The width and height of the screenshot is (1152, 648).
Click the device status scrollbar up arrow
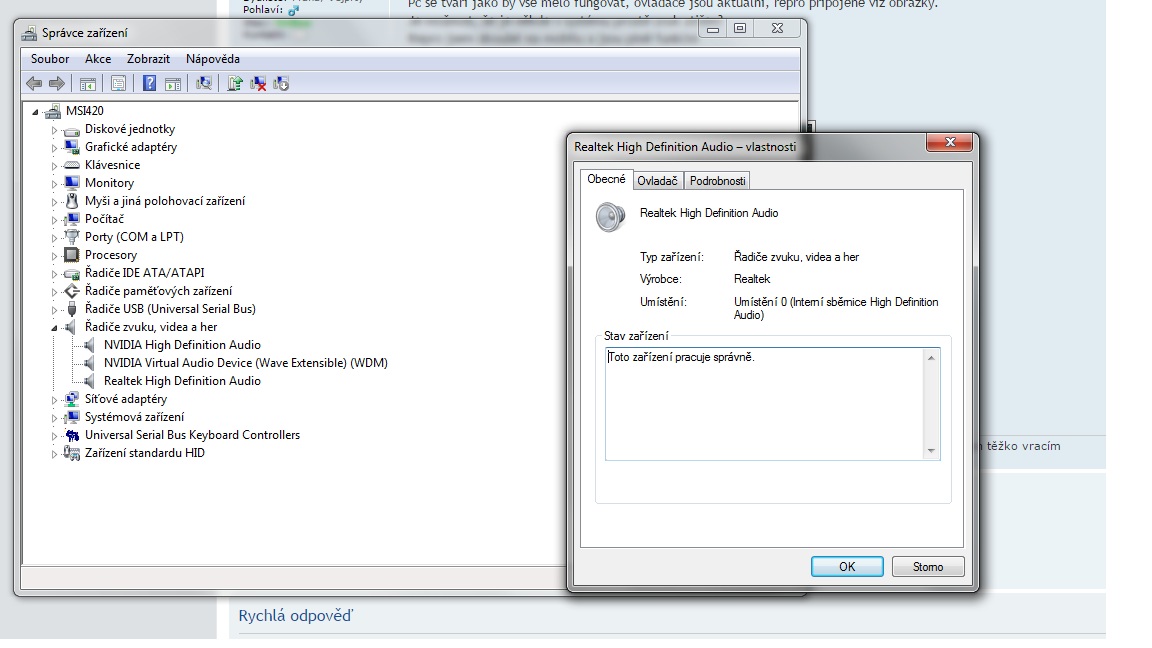932,358
